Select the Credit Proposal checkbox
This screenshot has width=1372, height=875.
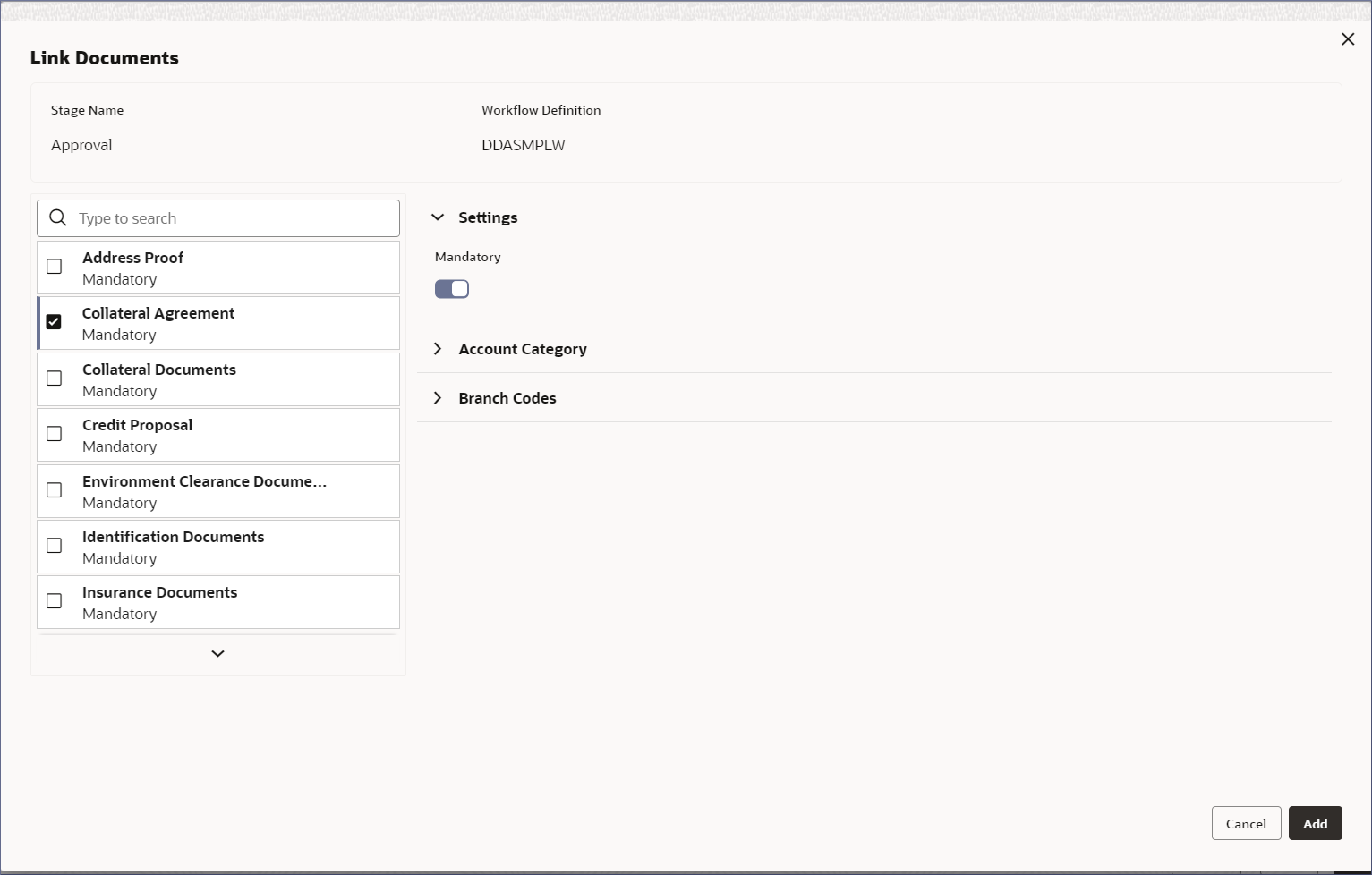(x=55, y=434)
